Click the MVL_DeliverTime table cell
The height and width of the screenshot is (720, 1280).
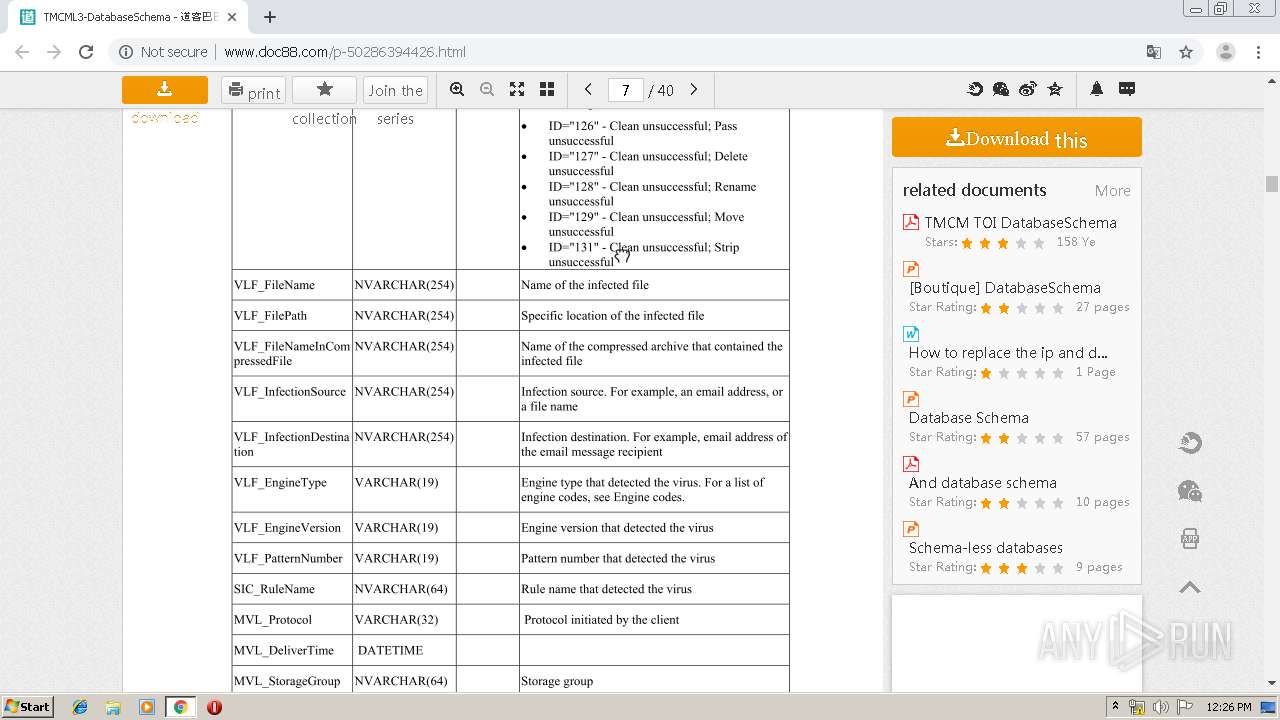point(292,650)
